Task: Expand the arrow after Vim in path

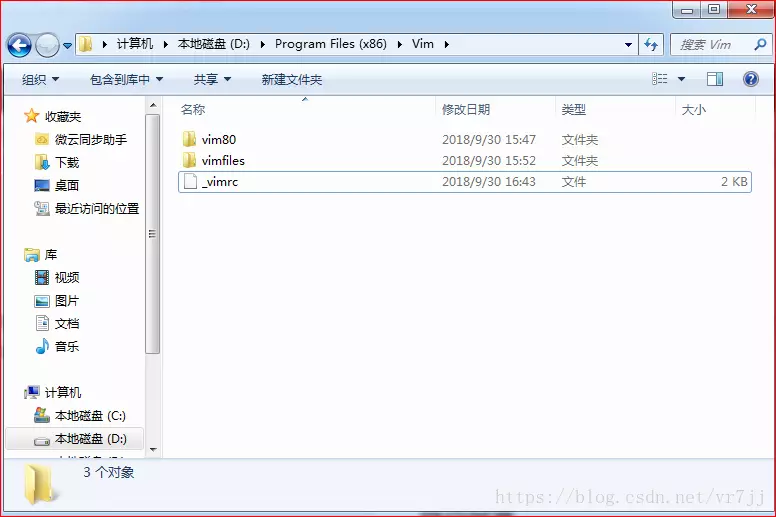Action: (x=446, y=45)
